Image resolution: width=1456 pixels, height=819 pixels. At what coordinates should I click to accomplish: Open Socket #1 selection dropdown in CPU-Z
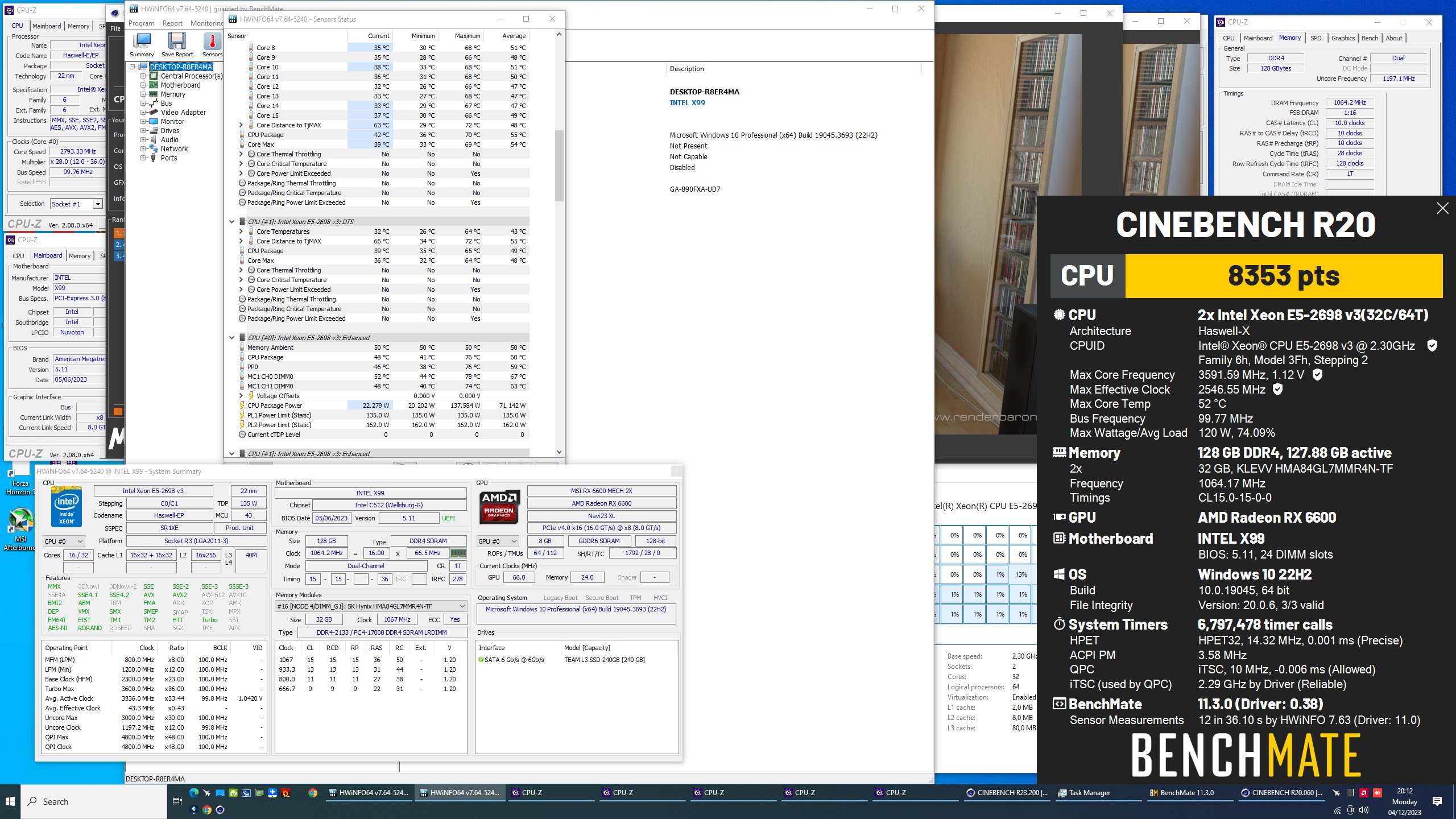point(76,204)
